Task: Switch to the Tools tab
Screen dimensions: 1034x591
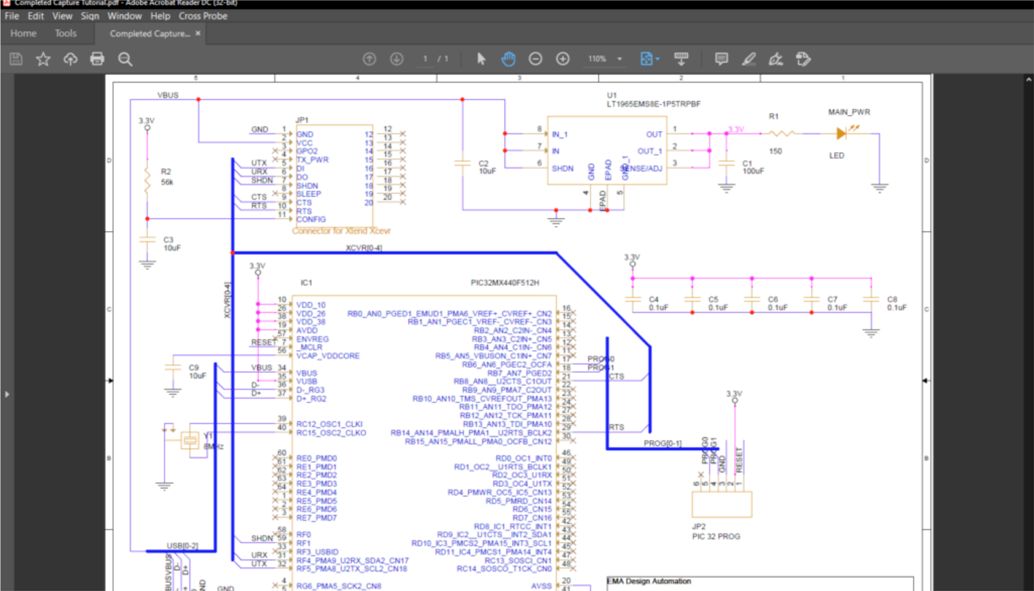Action: [66, 33]
